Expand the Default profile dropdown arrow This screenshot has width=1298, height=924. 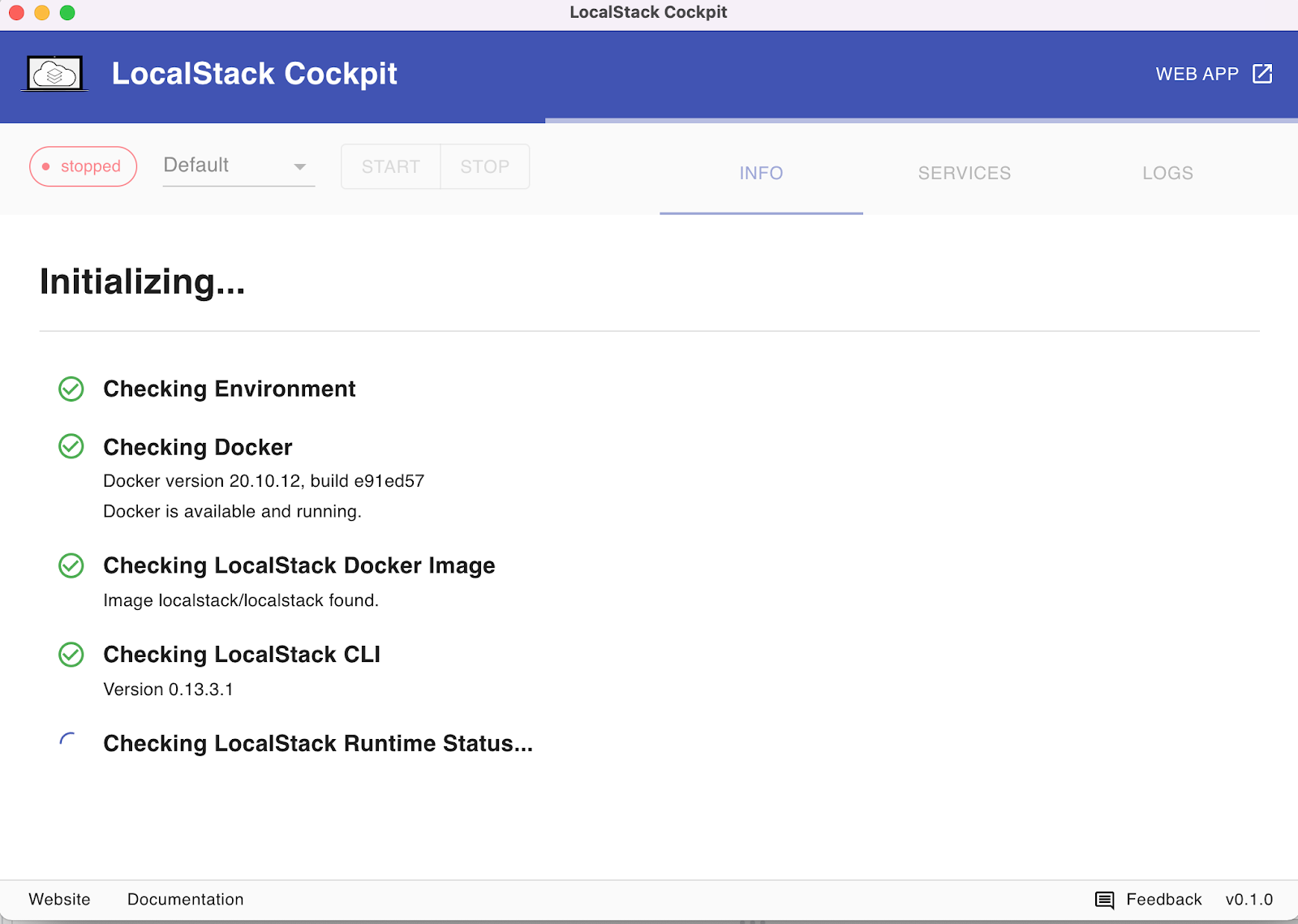(x=299, y=166)
